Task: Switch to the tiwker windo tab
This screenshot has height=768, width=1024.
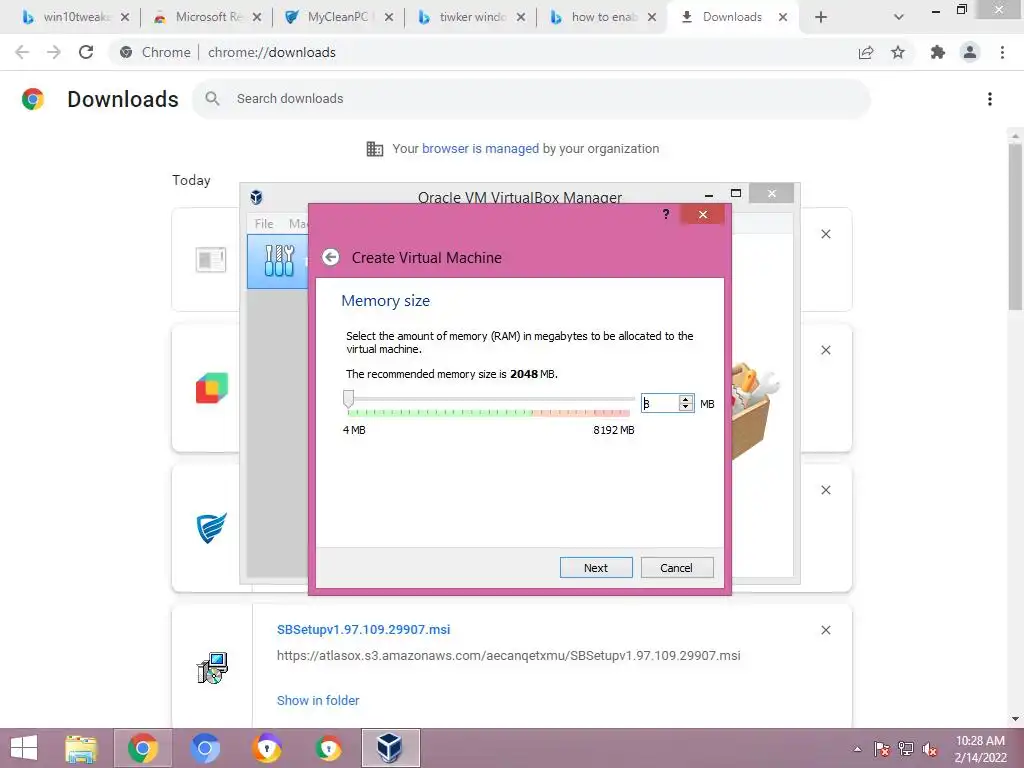Action: click(470, 17)
